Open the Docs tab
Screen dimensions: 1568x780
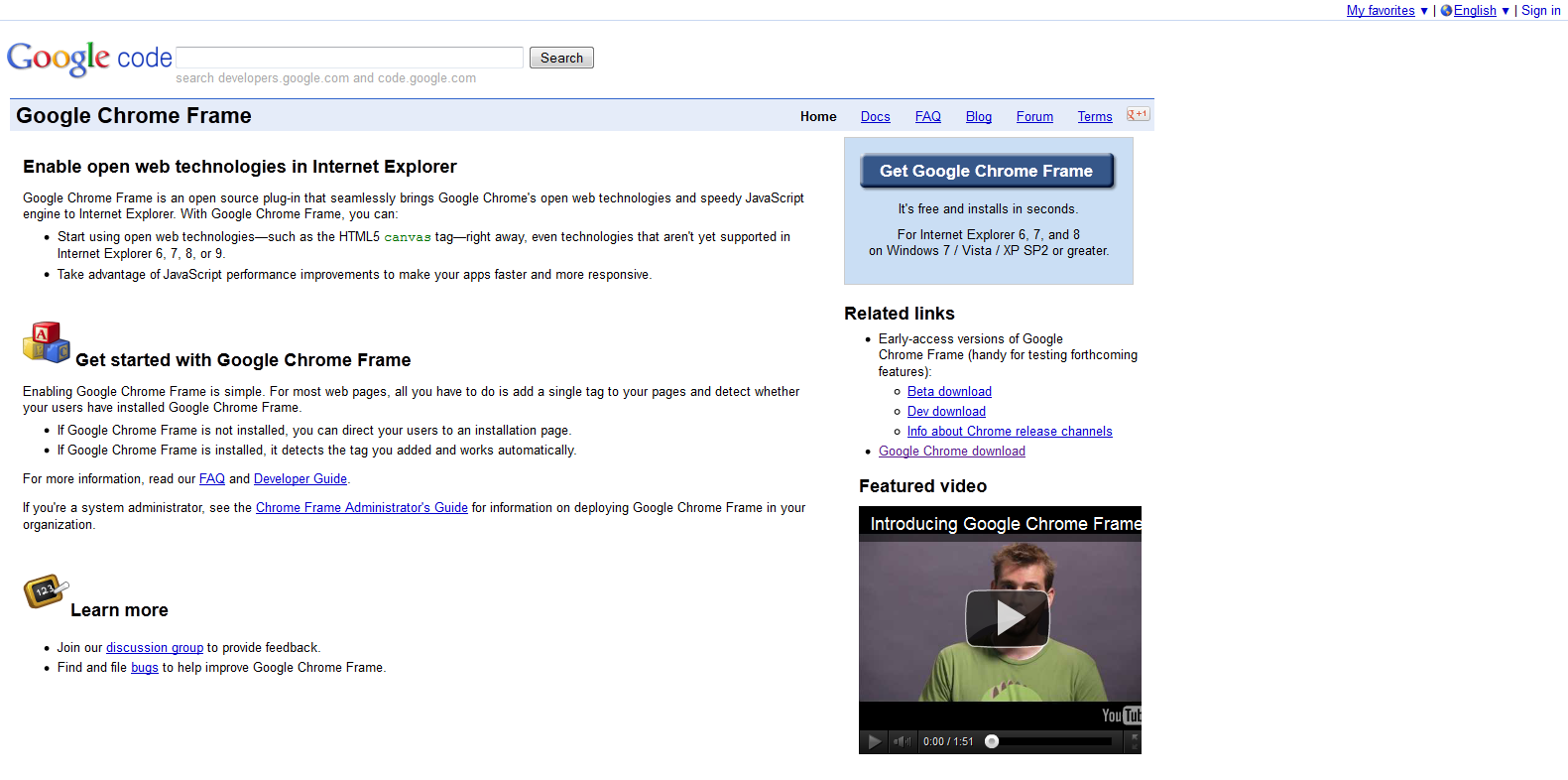point(875,116)
